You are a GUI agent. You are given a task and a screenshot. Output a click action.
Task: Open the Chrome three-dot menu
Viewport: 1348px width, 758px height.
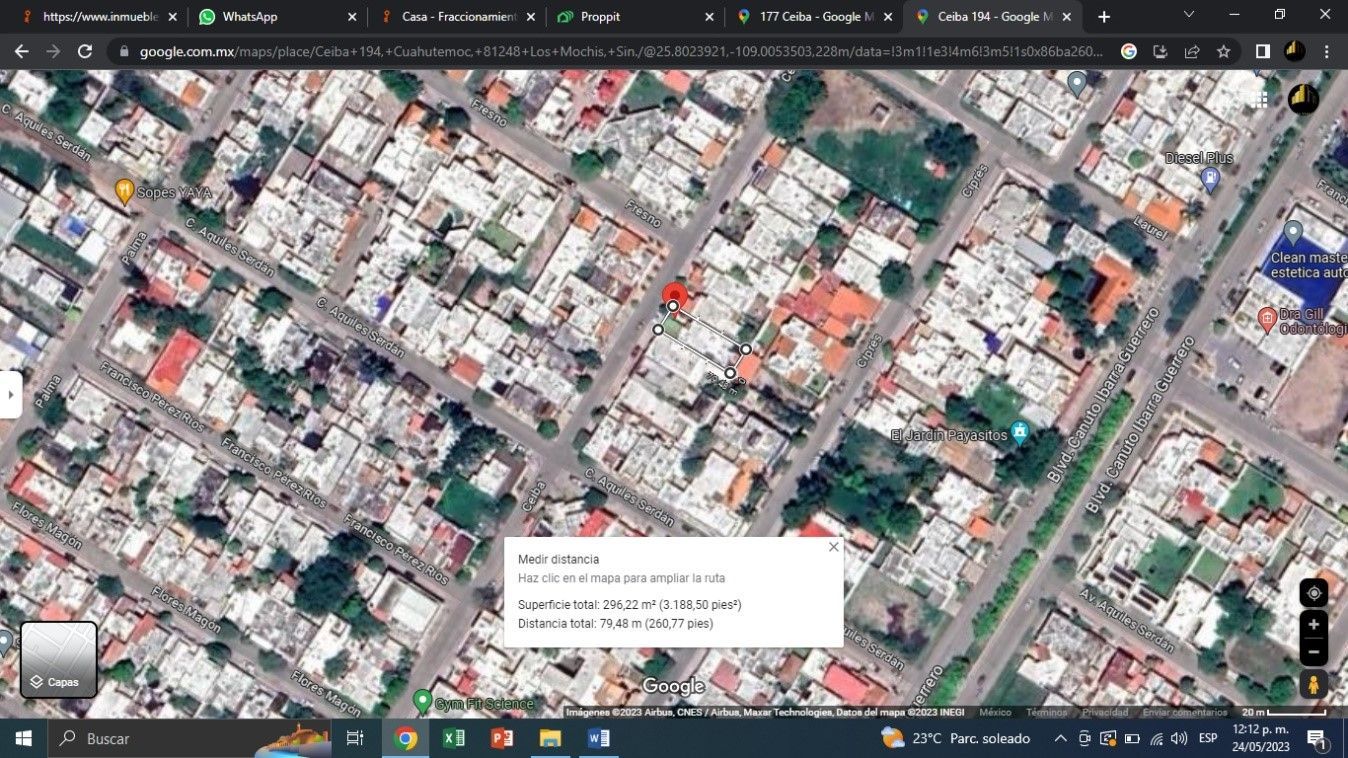point(1327,52)
